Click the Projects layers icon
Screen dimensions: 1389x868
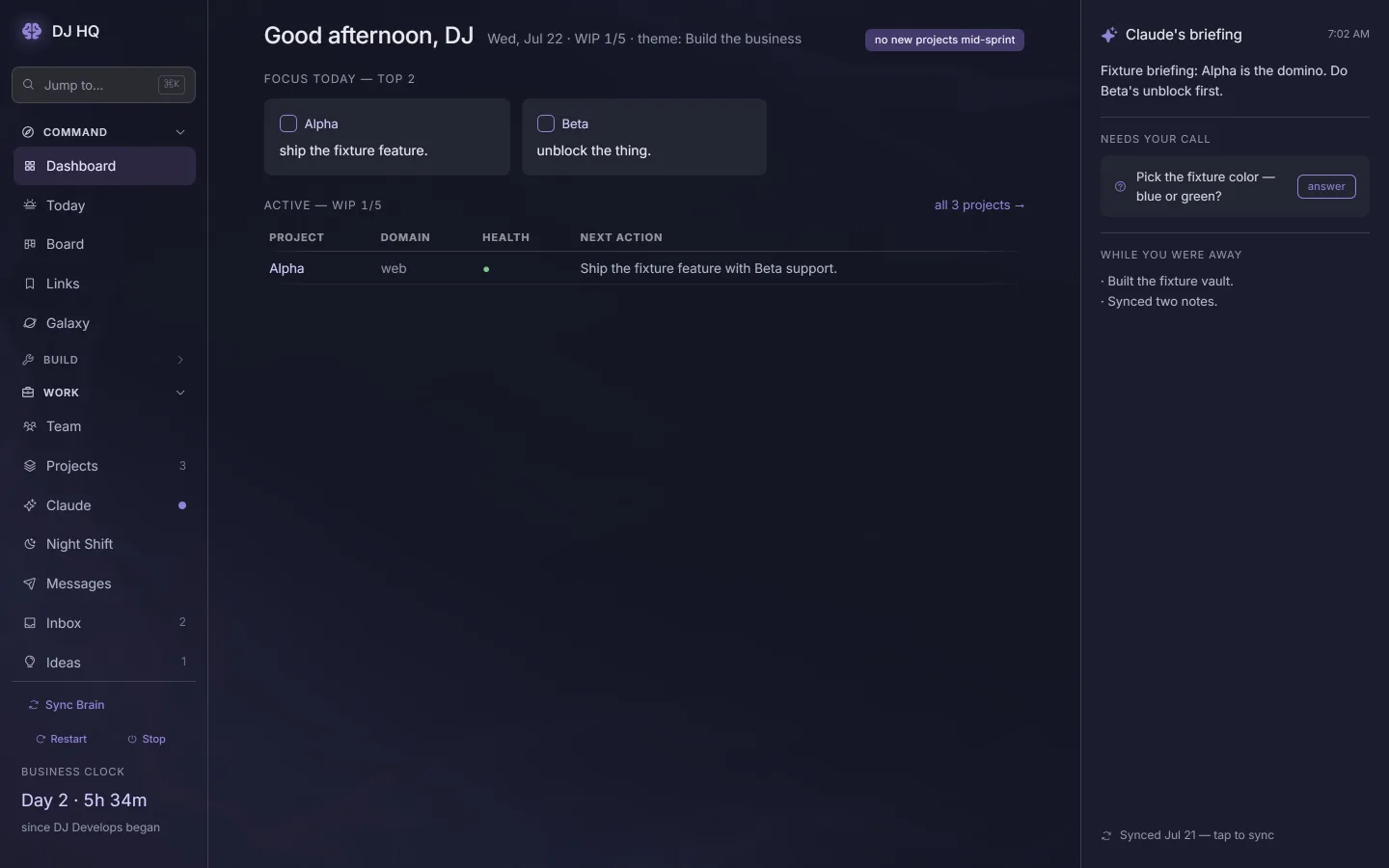click(30, 466)
